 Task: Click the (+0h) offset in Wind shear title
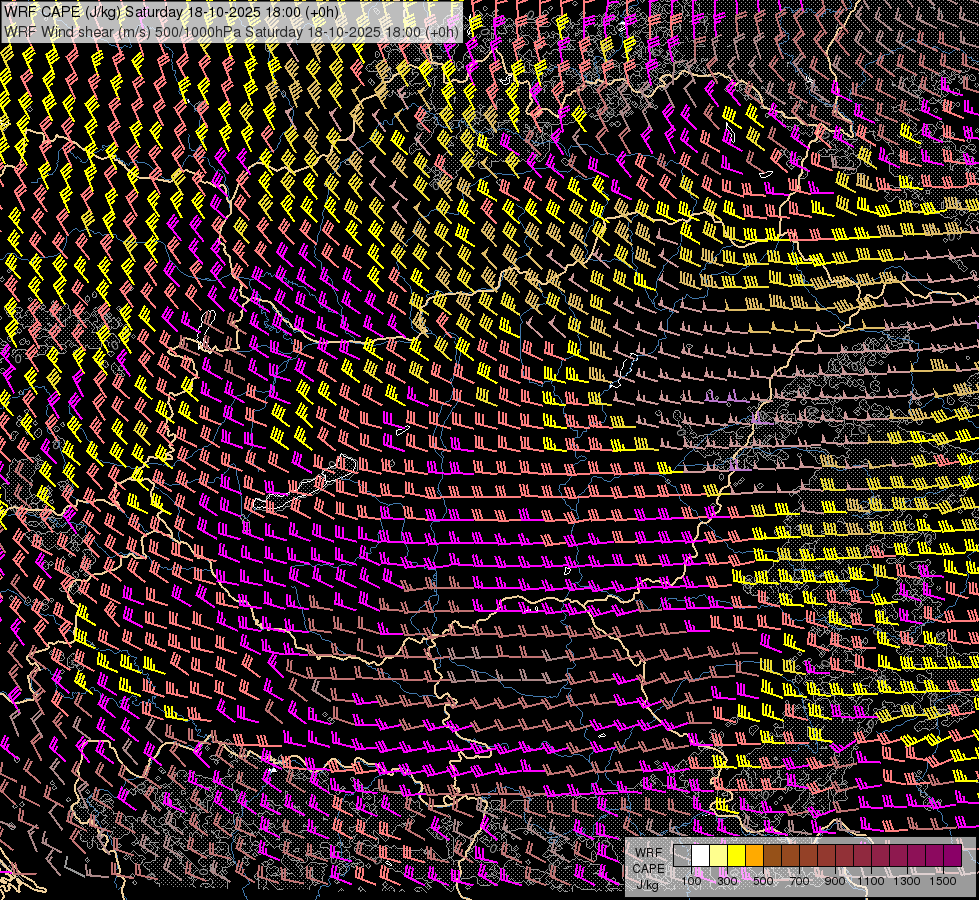click(441, 31)
